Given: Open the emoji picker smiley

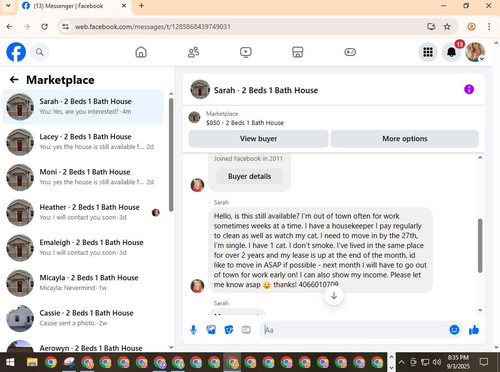Looking at the screenshot, I should (x=454, y=330).
